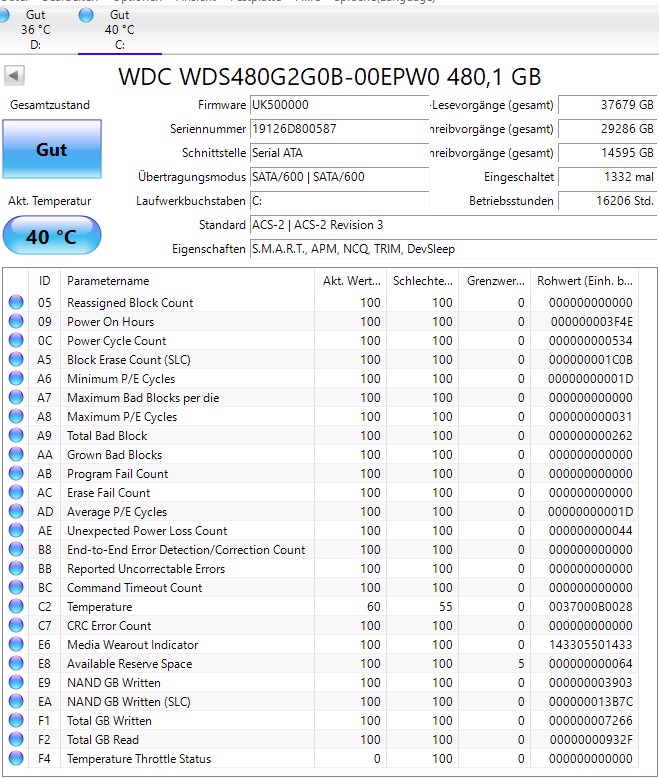Click the previous disk arrow button
This screenshot has height=778, width=659.
coord(14,76)
